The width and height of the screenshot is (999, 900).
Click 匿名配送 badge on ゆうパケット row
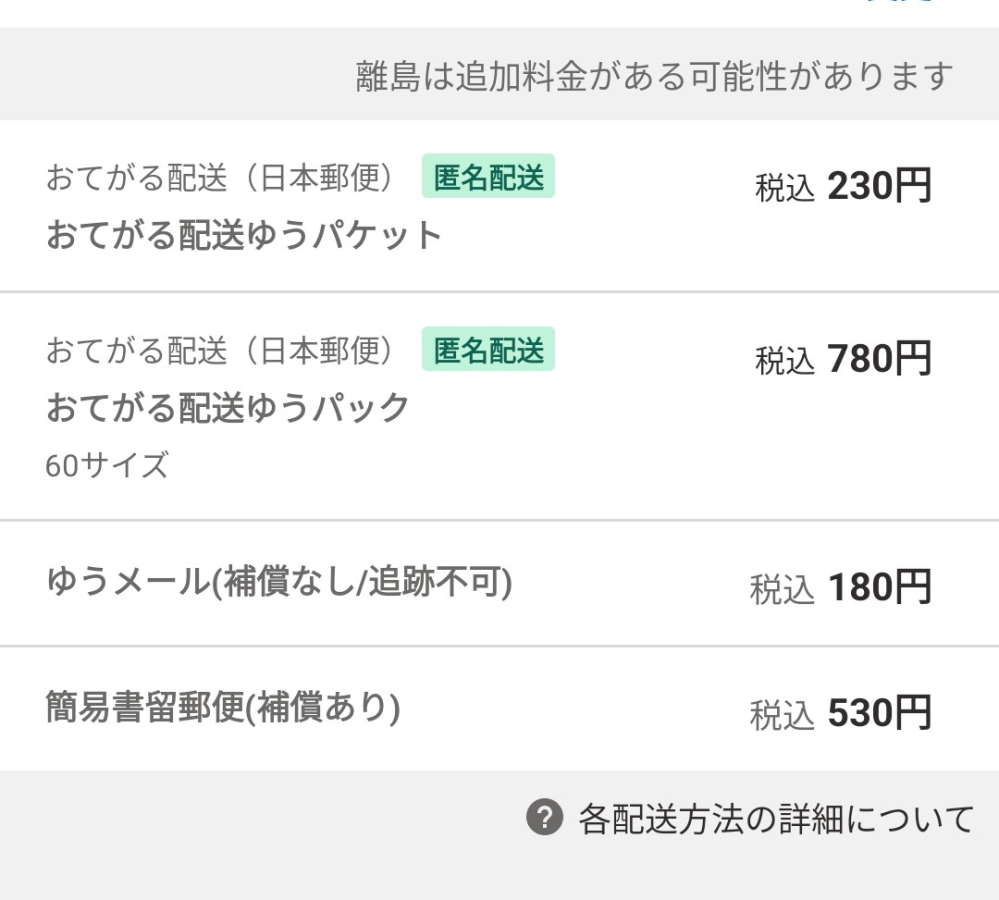488,176
